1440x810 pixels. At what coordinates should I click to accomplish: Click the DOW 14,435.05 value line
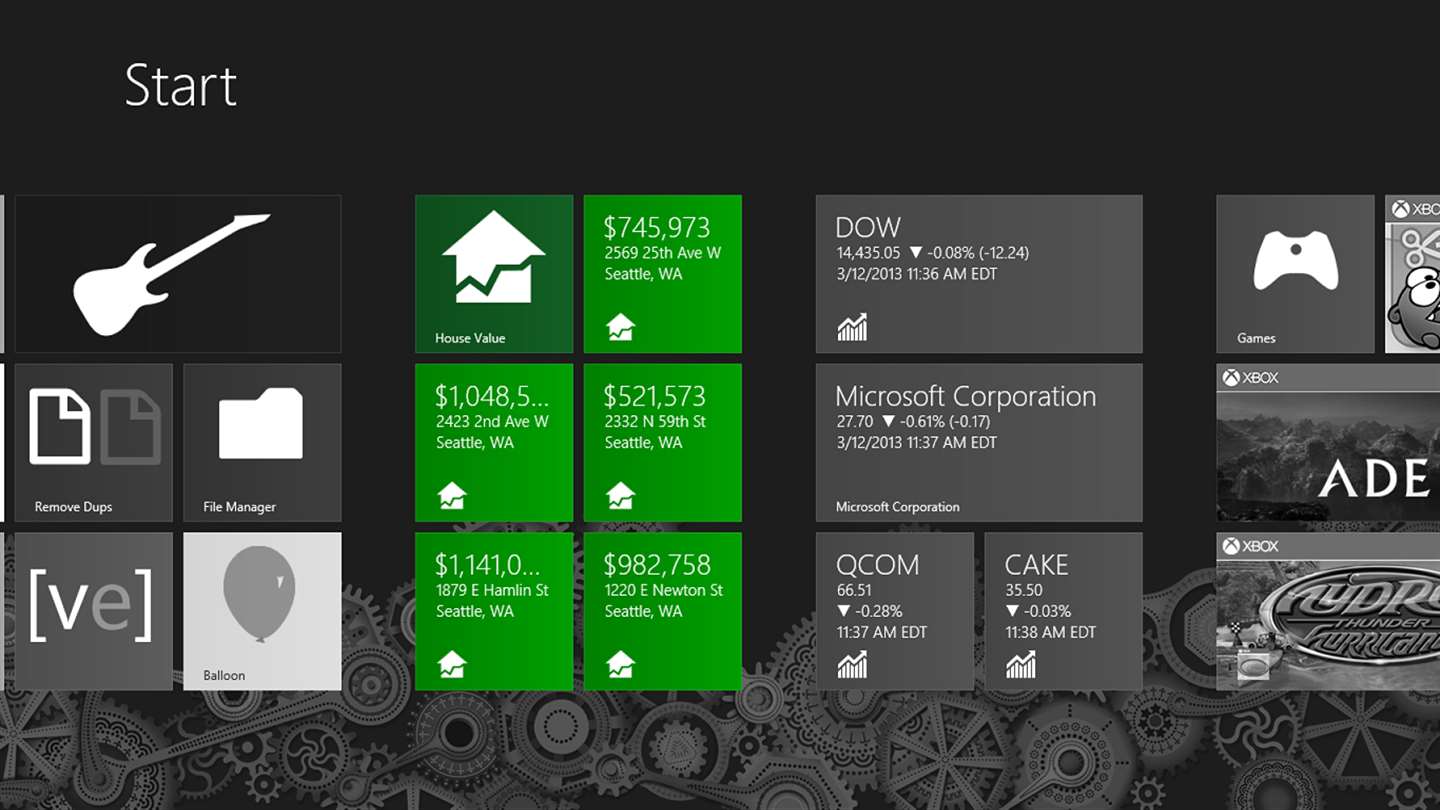[x=933, y=253]
